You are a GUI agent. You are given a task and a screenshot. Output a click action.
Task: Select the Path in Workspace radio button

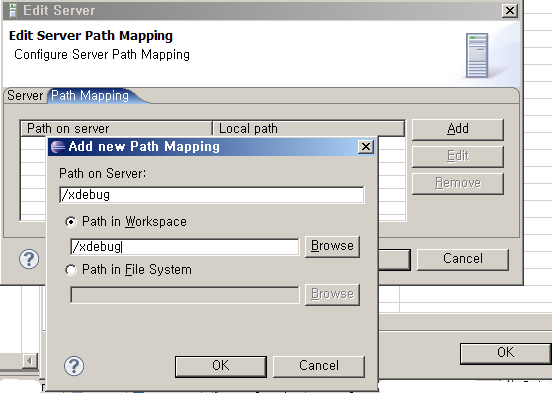coord(71,222)
